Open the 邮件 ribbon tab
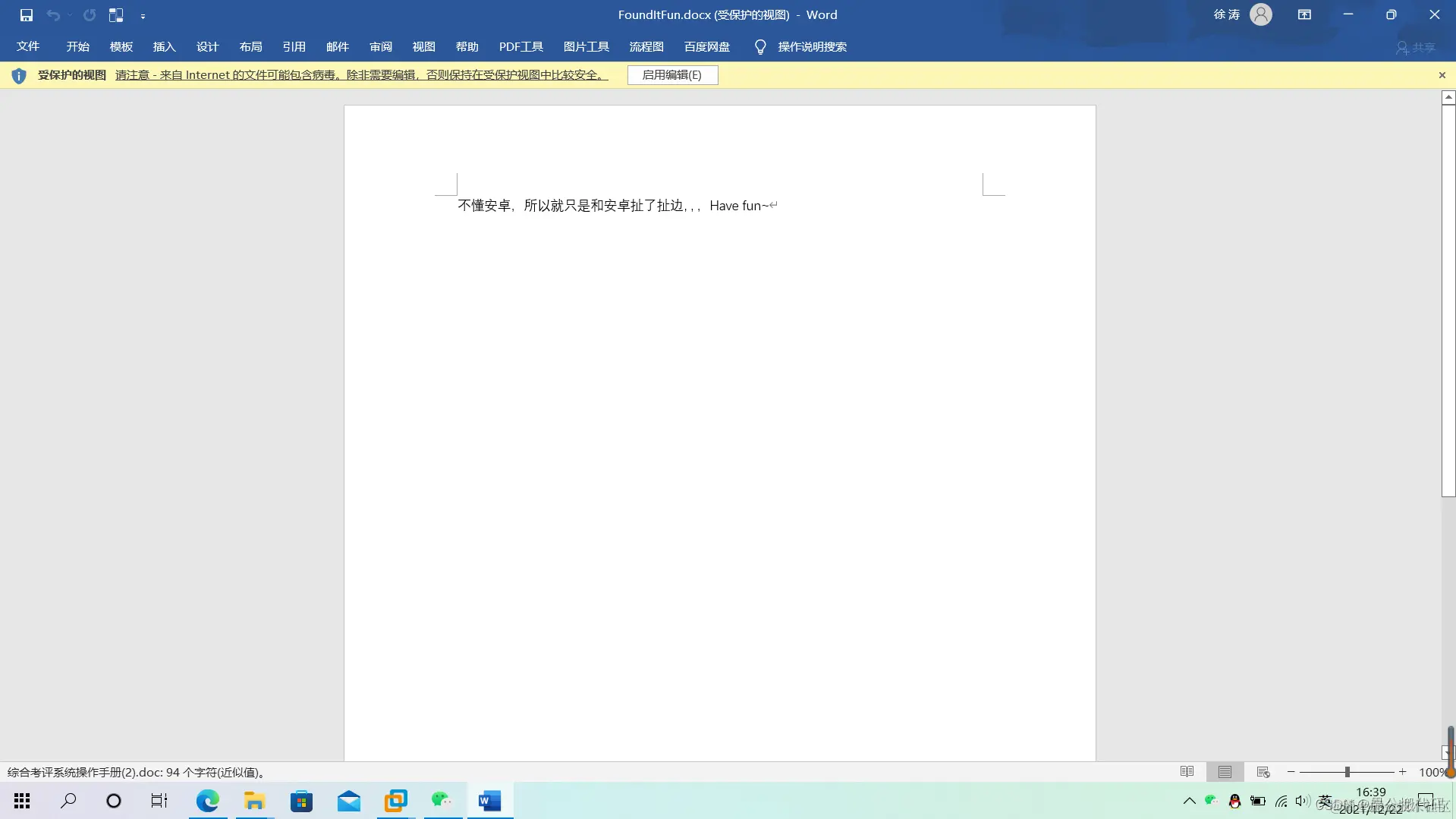The image size is (1456, 819). (337, 46)
